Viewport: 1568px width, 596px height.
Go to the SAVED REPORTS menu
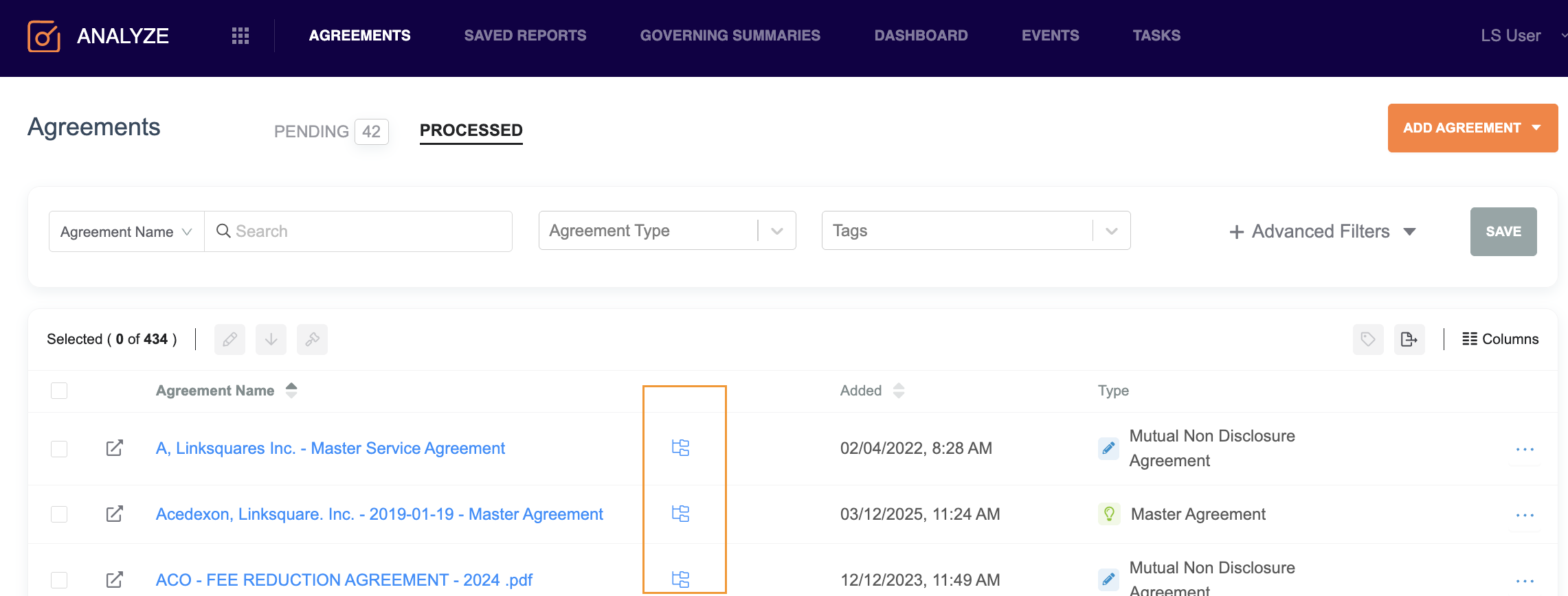point(525,36)
